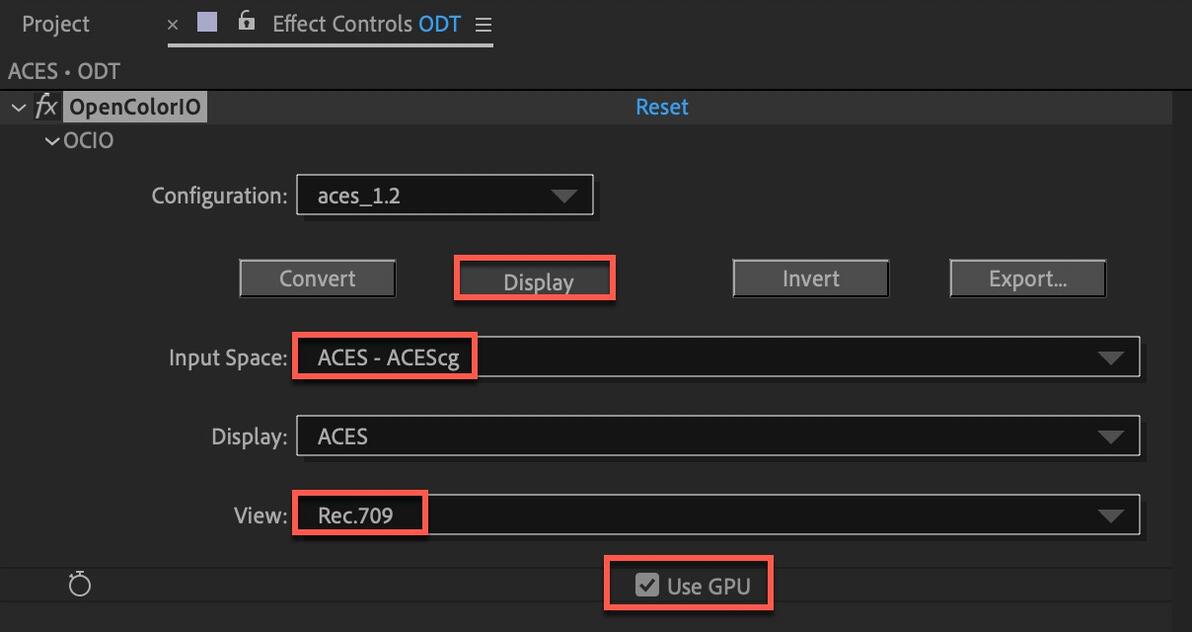The height and width of the screenshot is (632, 1192).
Task: Open the View Rec.709 dropdown
Action: [x=717, y=515]
